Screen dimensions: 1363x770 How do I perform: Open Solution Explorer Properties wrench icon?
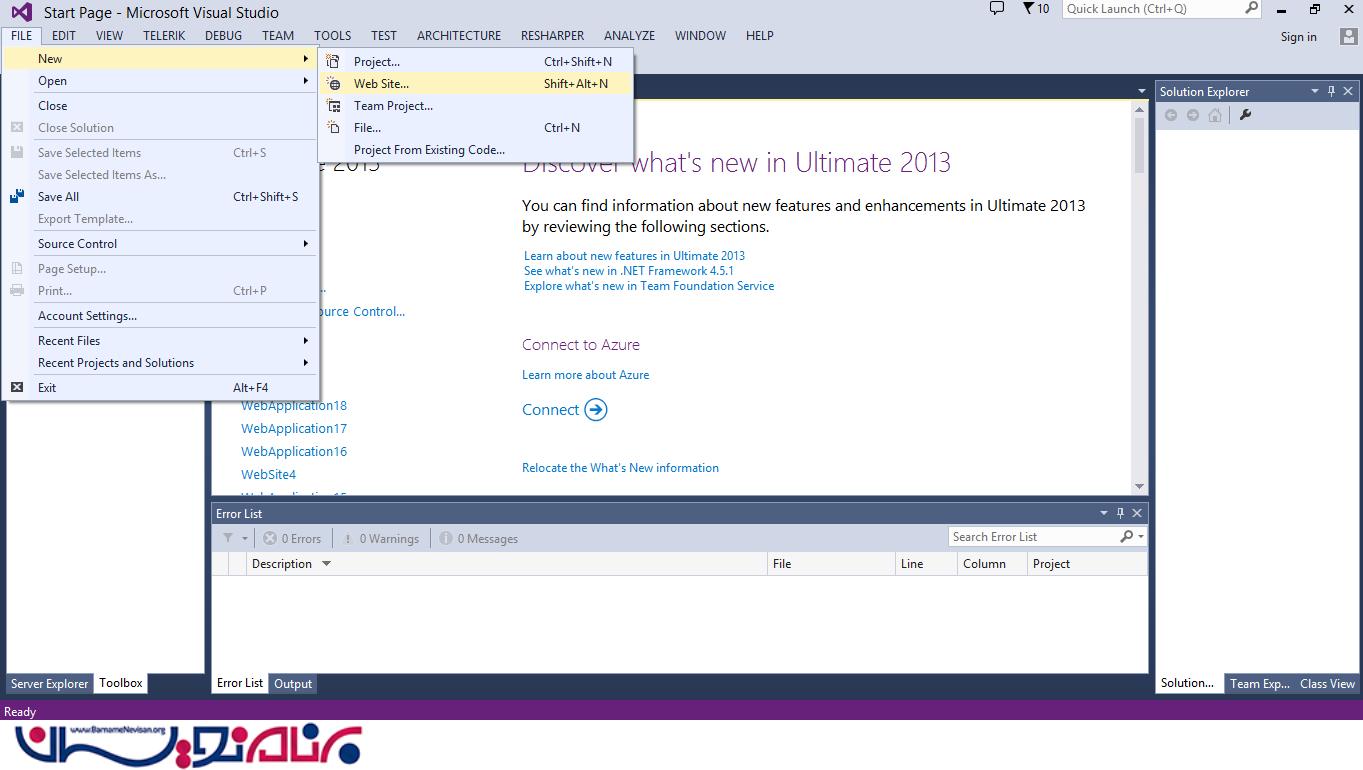tap(1245, 115)
